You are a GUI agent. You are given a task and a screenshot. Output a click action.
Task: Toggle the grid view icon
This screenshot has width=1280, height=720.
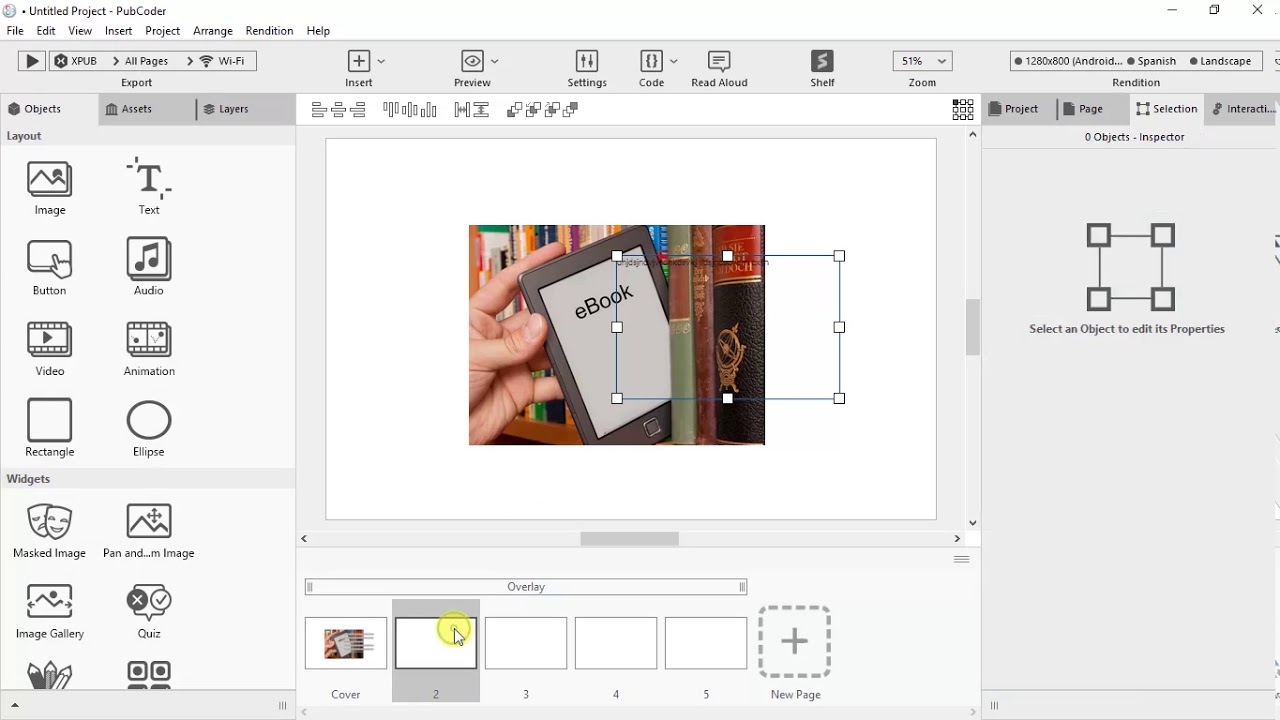[962, 109]
